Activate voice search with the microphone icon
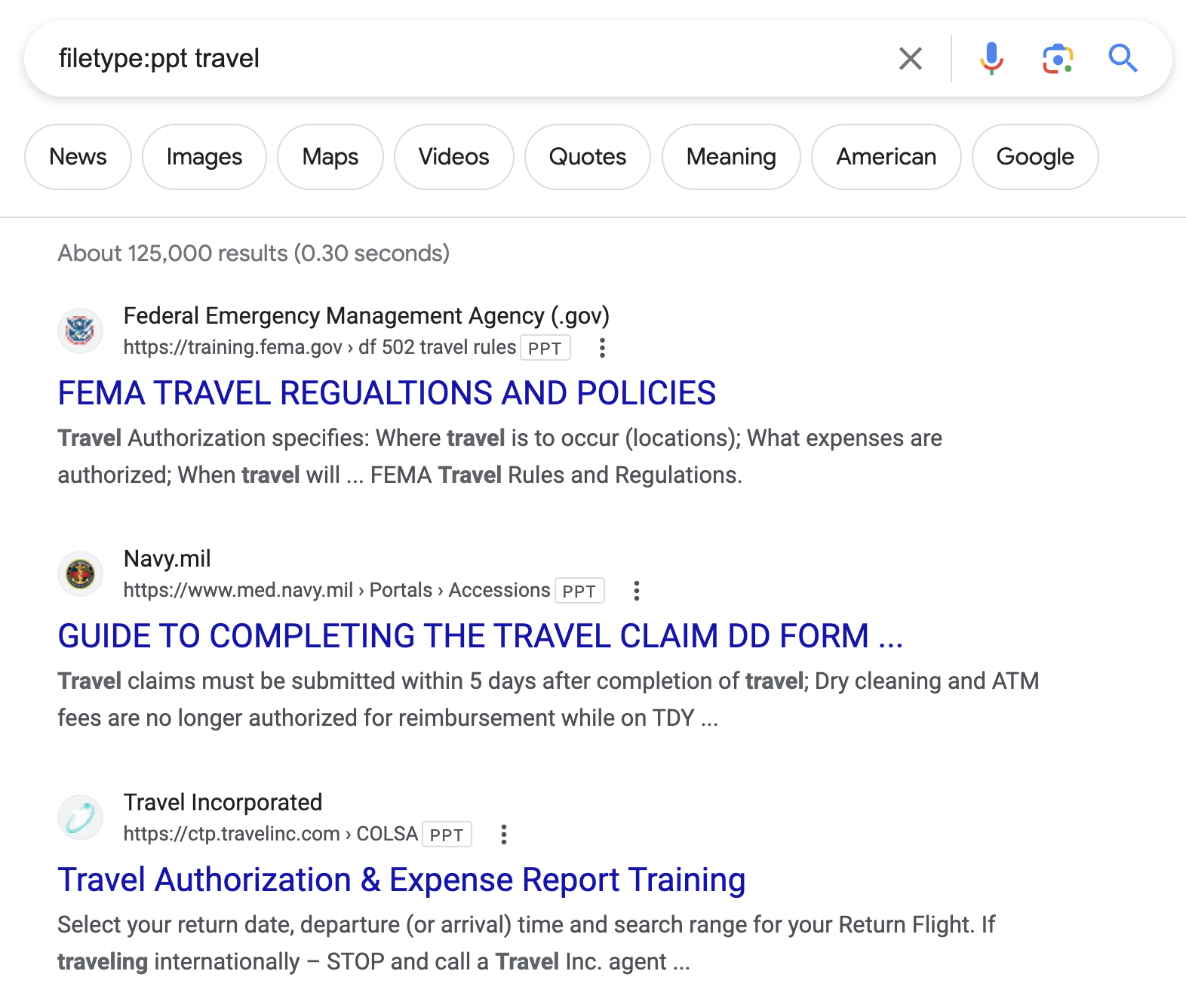The width and height of the screenshot is (1186, 1008). point(991,58)
